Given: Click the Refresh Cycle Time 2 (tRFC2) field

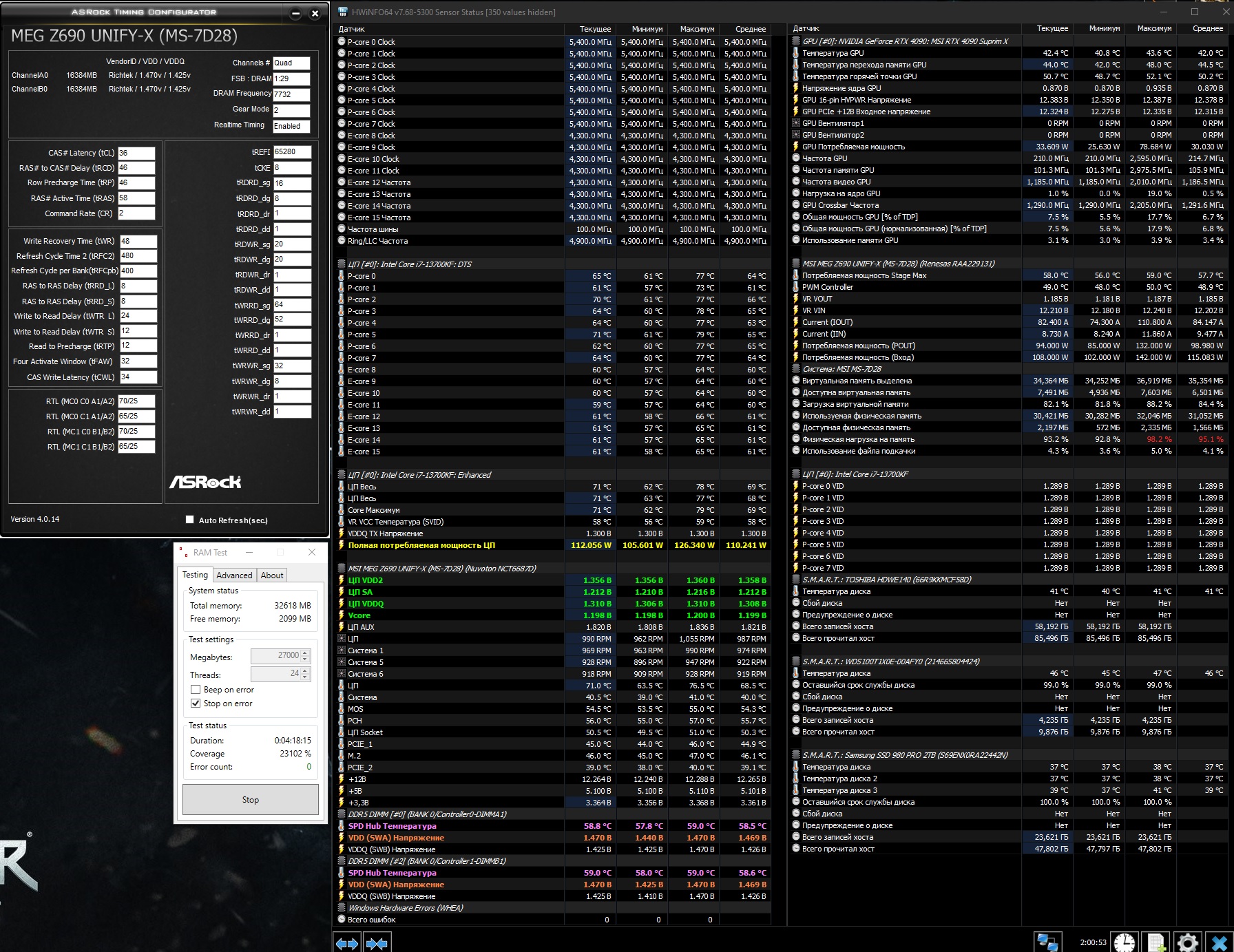Looking at the screenshot, I should 138,256.
